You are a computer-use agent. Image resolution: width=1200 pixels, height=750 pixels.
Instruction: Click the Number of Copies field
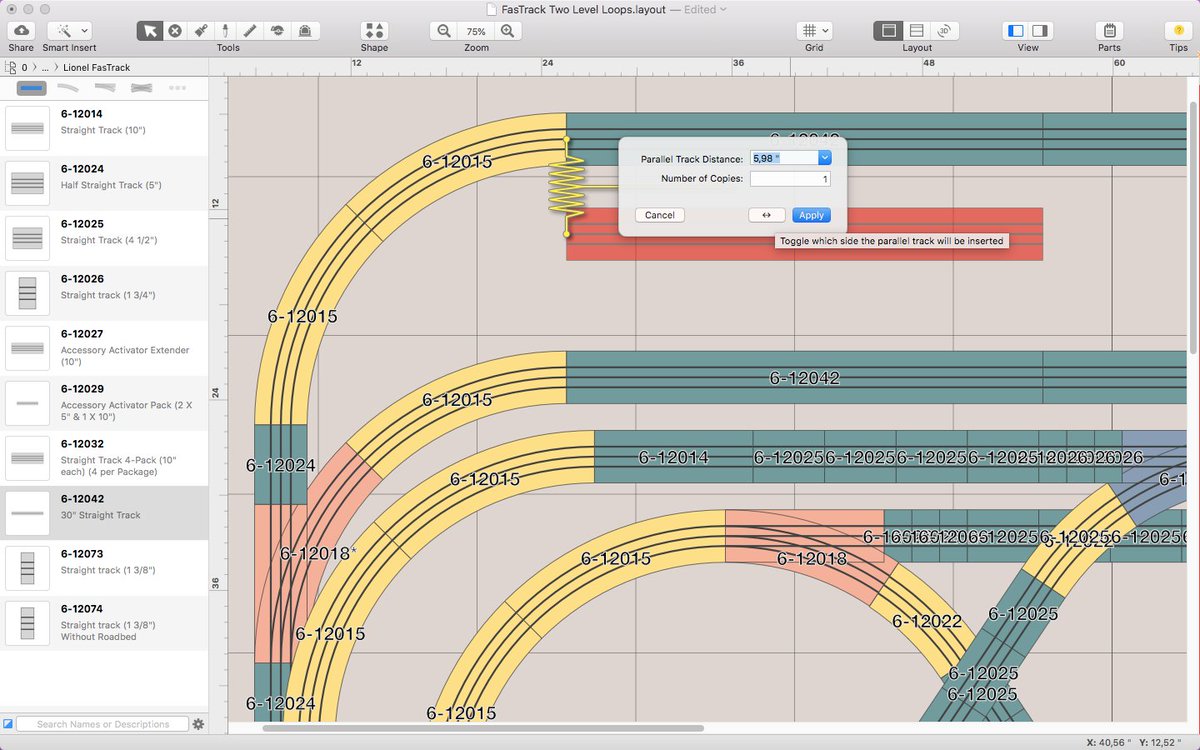pyautogui.click(x=790, y=179)
